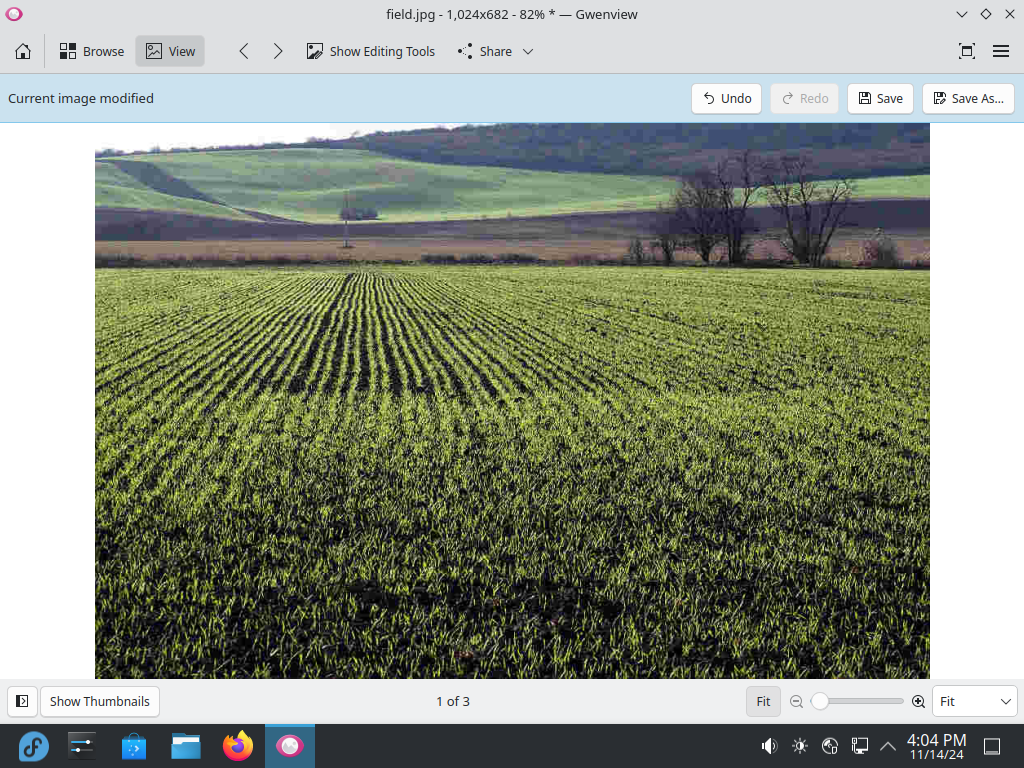This screenshot has width=1024, height=768.
Task: Click the Gwenview window menu icon
Action: 14,14
